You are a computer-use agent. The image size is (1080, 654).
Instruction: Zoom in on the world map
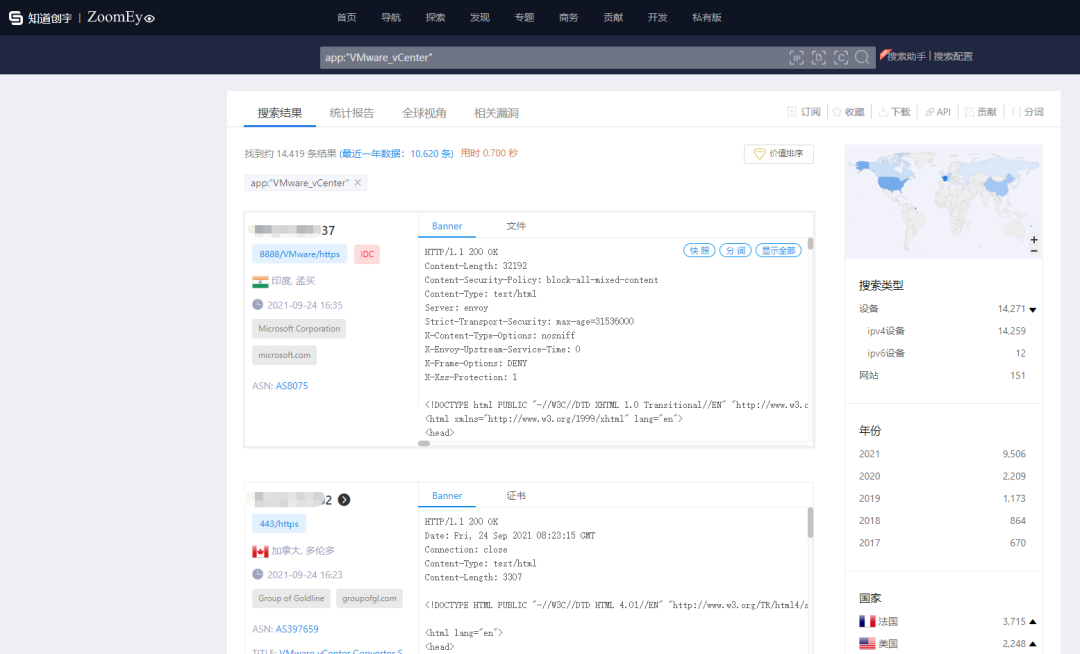pyautogui.click(x=1034, y=240)
